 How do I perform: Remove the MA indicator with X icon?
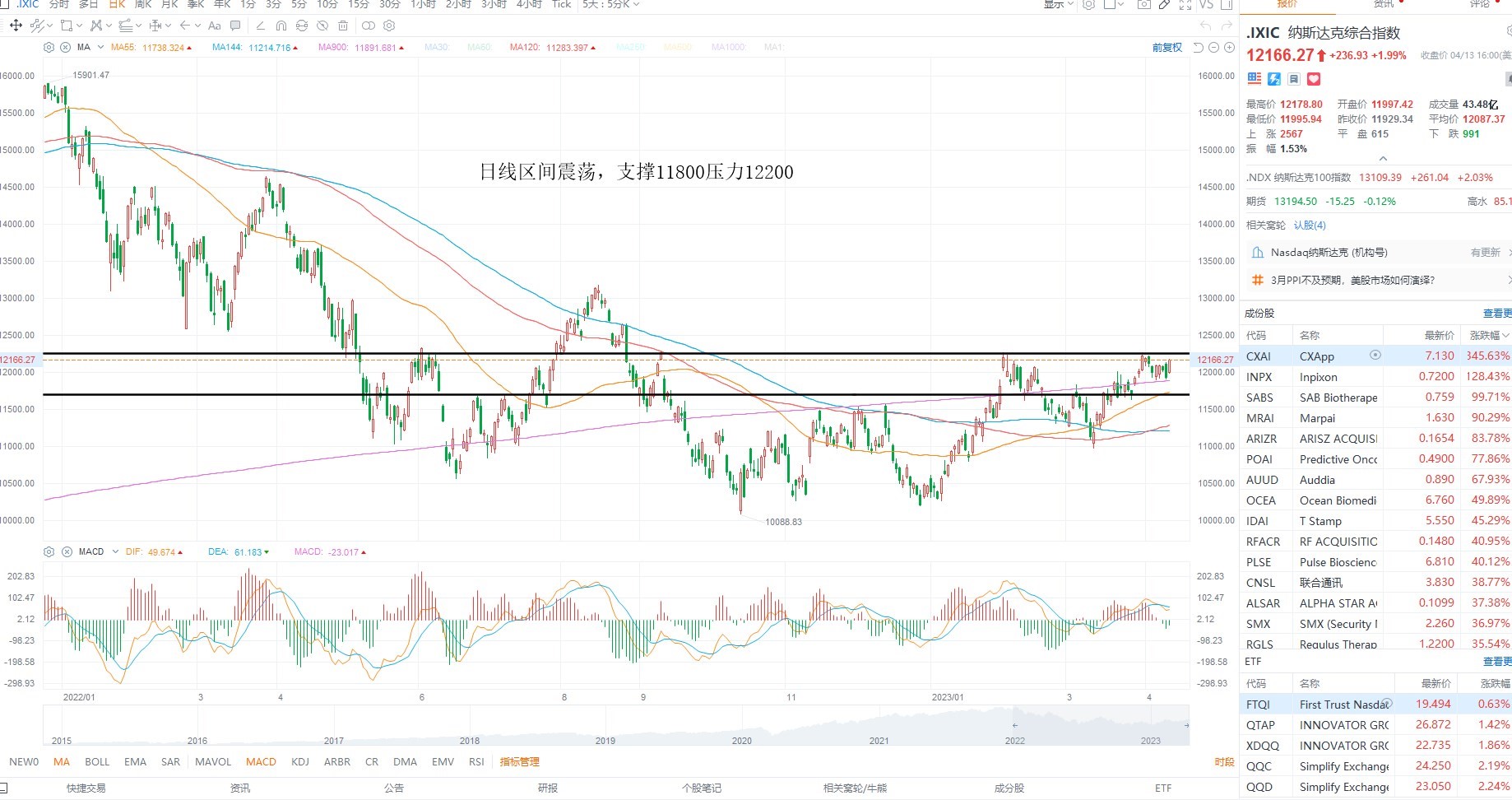point(65,47)
